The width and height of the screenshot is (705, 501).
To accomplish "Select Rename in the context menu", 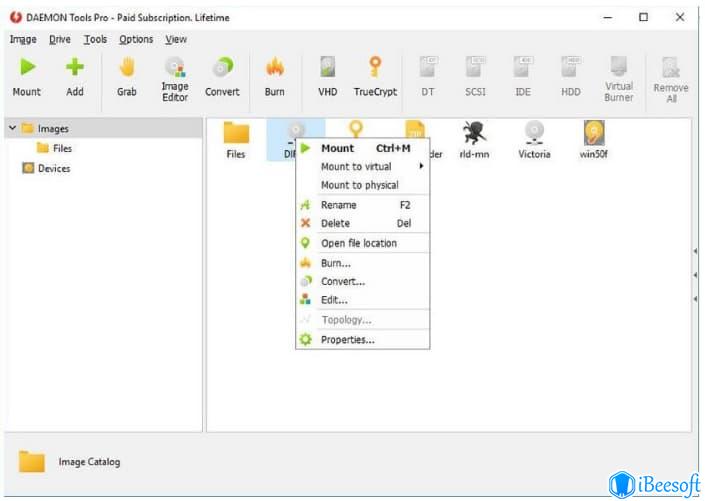I will coord(362,205).
